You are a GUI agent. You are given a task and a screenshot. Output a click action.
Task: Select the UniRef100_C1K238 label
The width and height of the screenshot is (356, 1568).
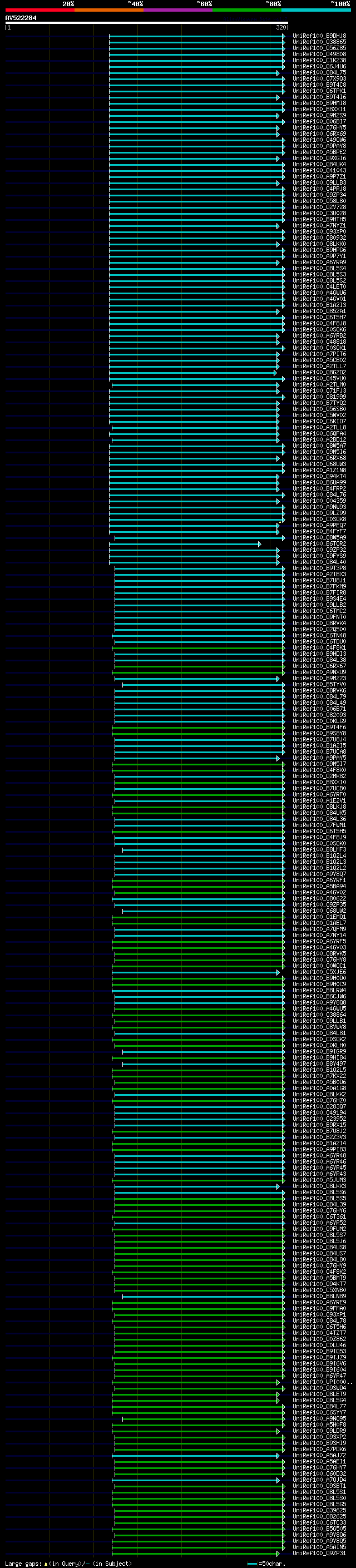tap(319, 60)
